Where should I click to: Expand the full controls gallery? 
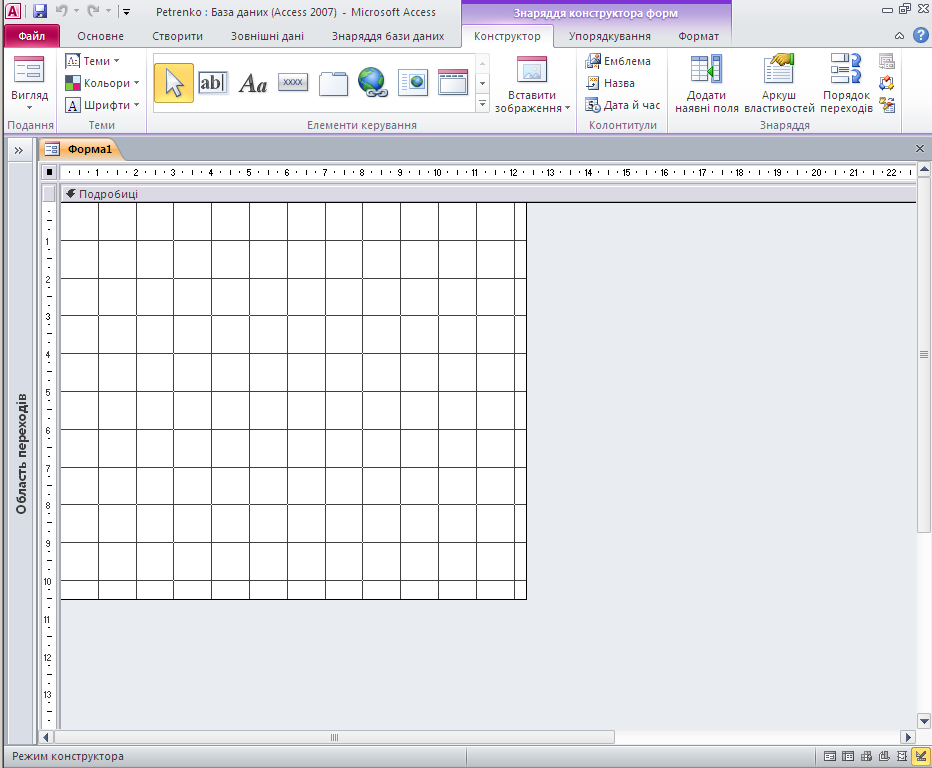tap(483, 103)
